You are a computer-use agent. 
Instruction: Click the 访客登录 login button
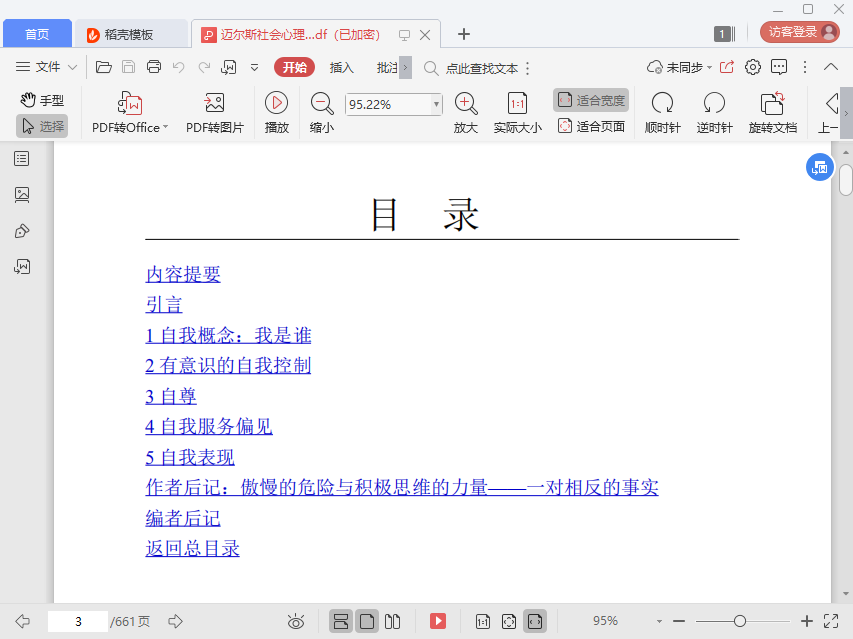tap(799, 32)
